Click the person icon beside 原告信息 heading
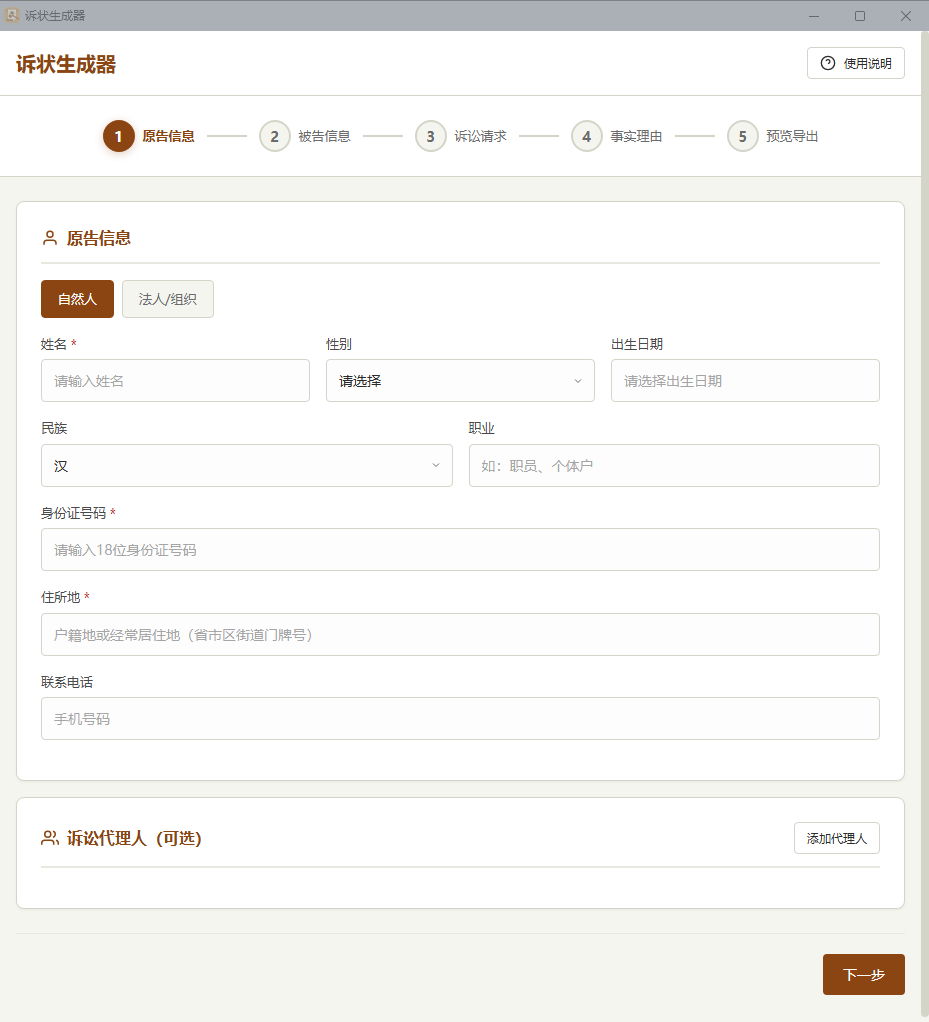Viewport: 929px width, 1022px height. point(50,238)
